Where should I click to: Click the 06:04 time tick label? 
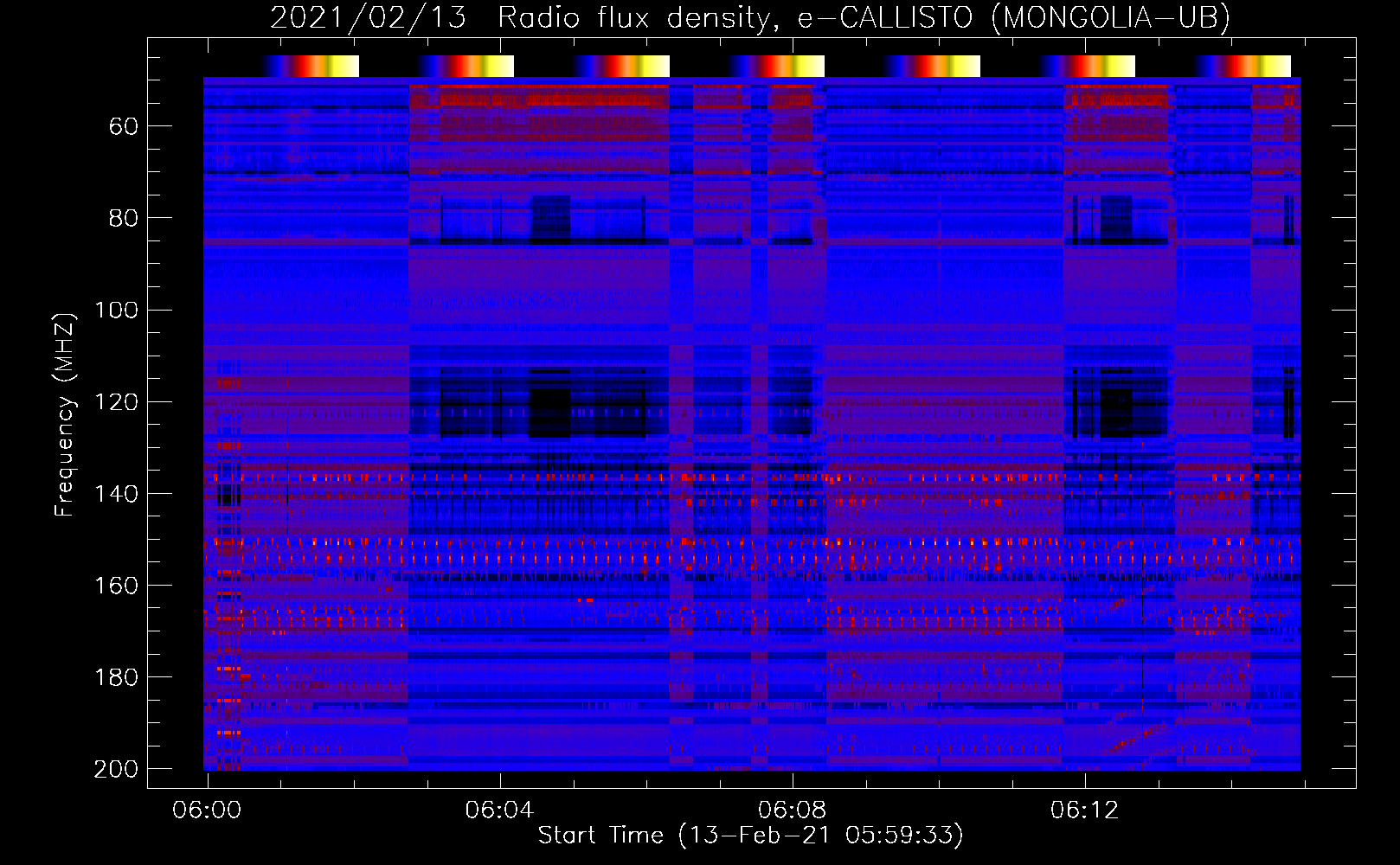click(x=499, y=811)
